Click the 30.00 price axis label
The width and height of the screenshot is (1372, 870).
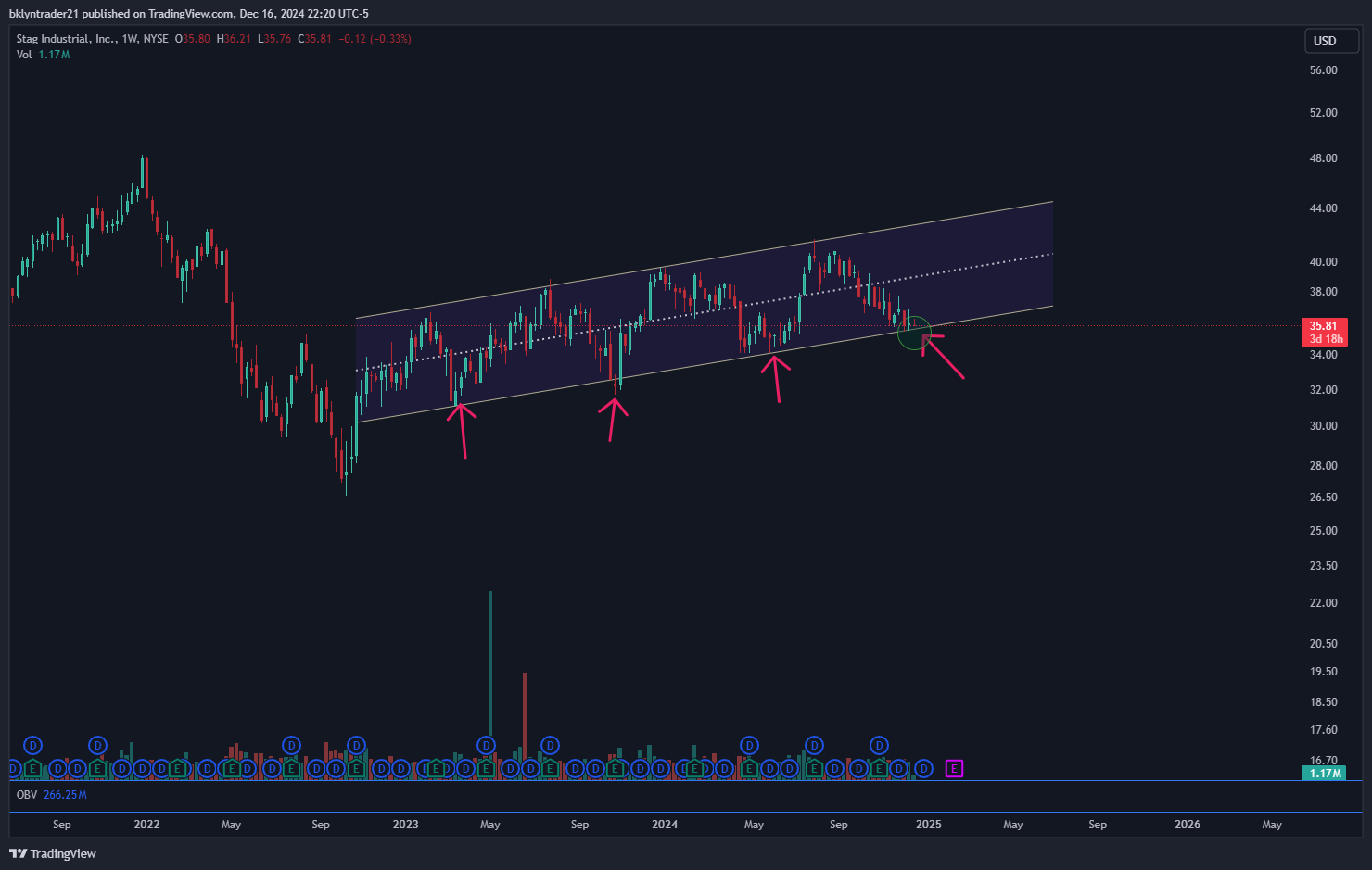coord(1323,426)
